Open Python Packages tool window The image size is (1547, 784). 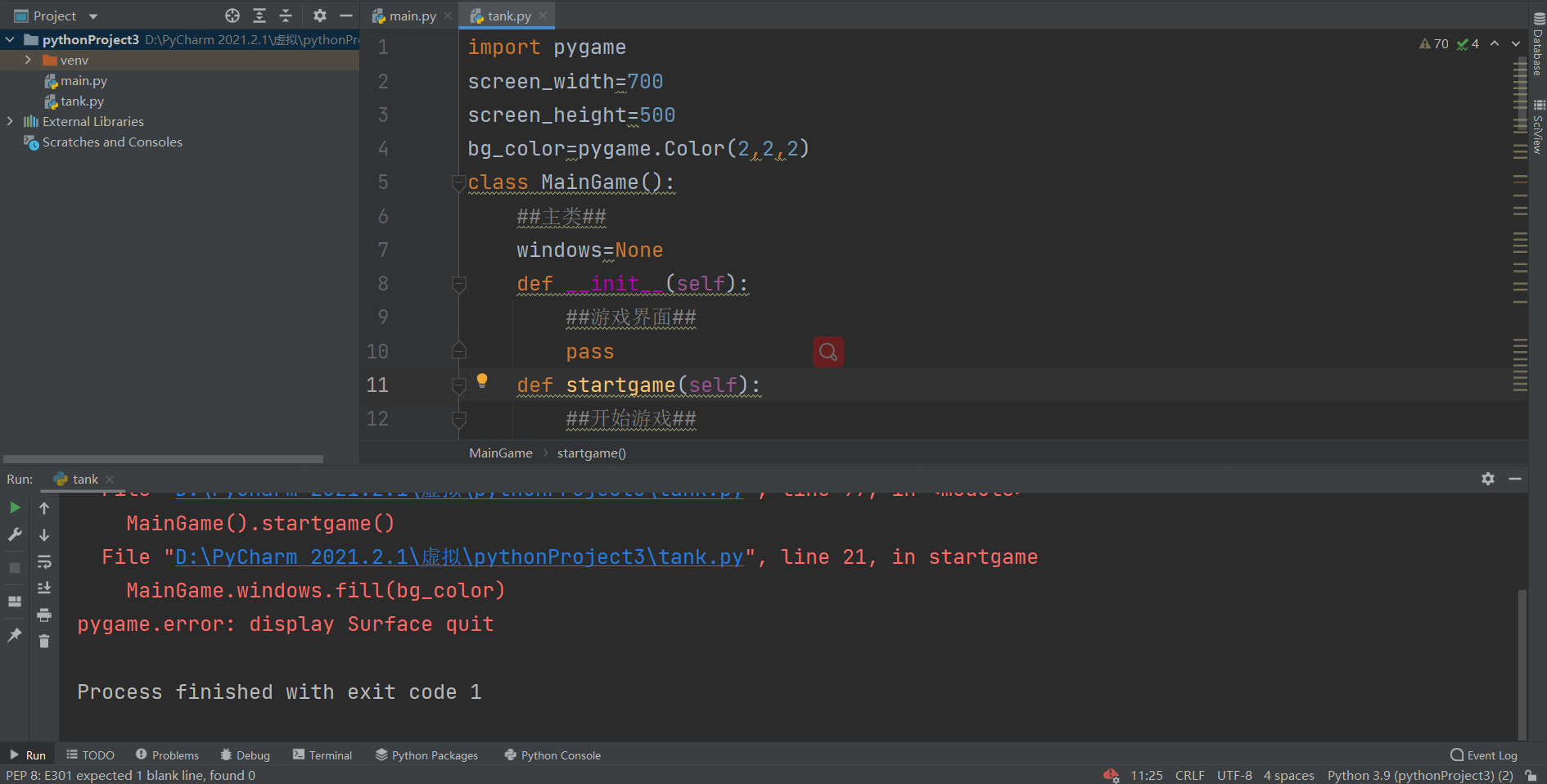[x=426, y=755]
